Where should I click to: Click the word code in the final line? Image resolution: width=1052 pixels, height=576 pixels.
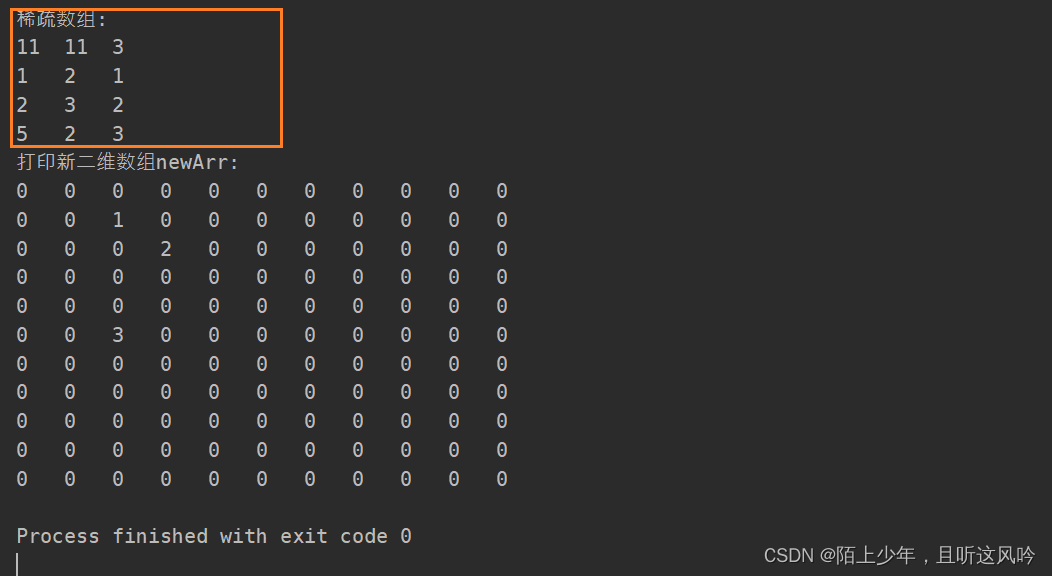click(364, 536)
